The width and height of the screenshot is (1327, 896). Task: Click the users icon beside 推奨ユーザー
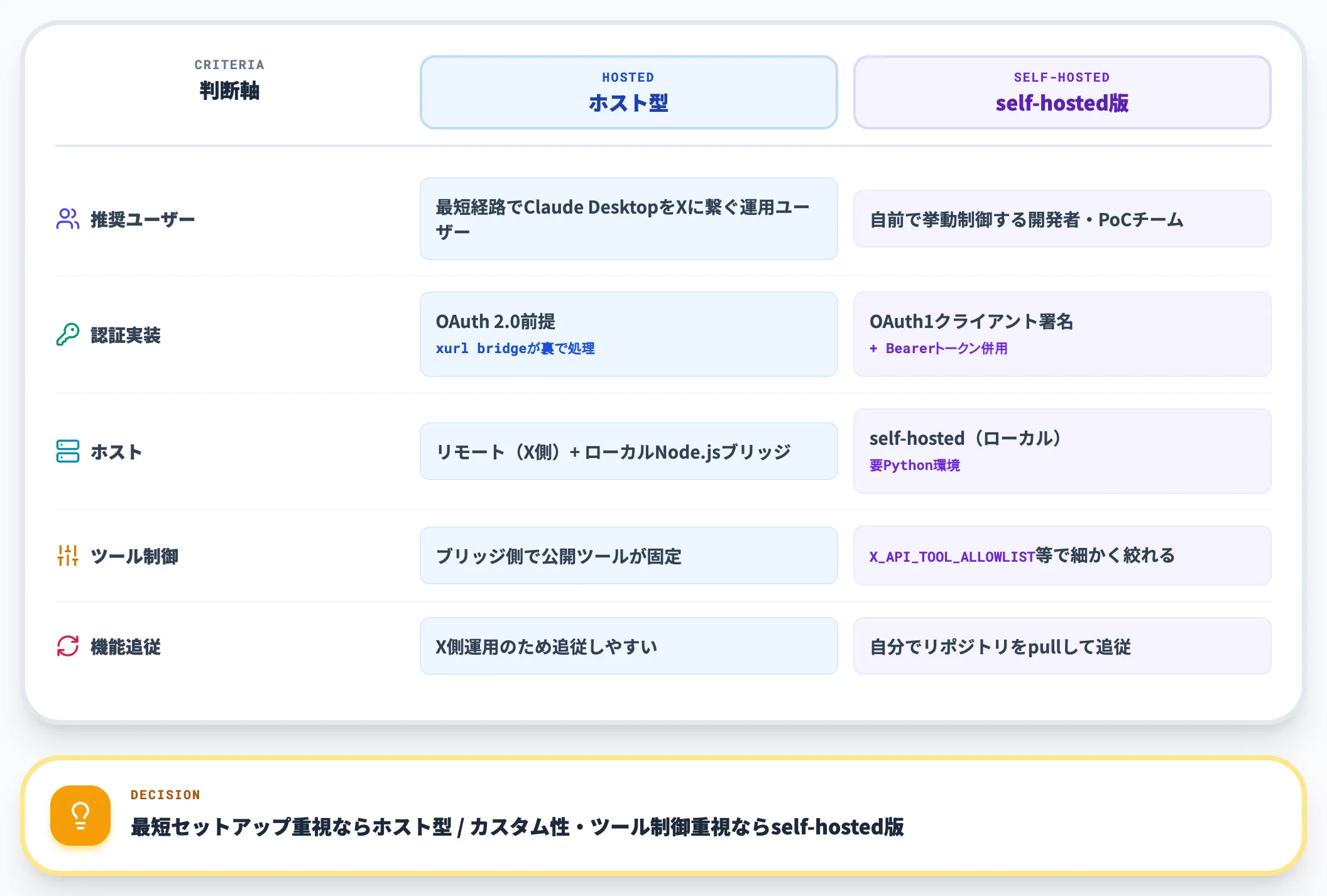[x=68, y=219]
